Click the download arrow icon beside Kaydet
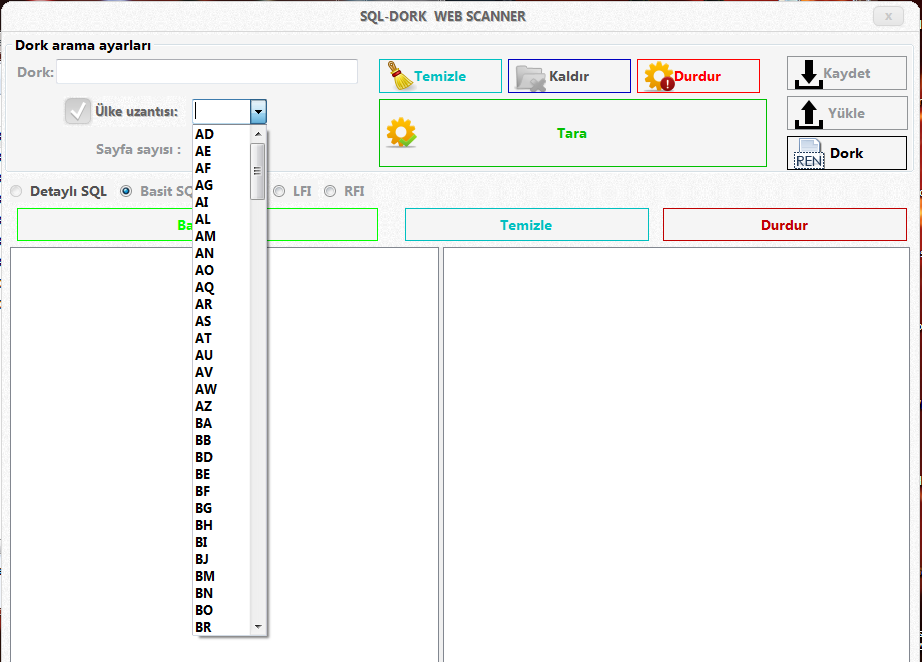The image size is (922, 662). point(807,74)
